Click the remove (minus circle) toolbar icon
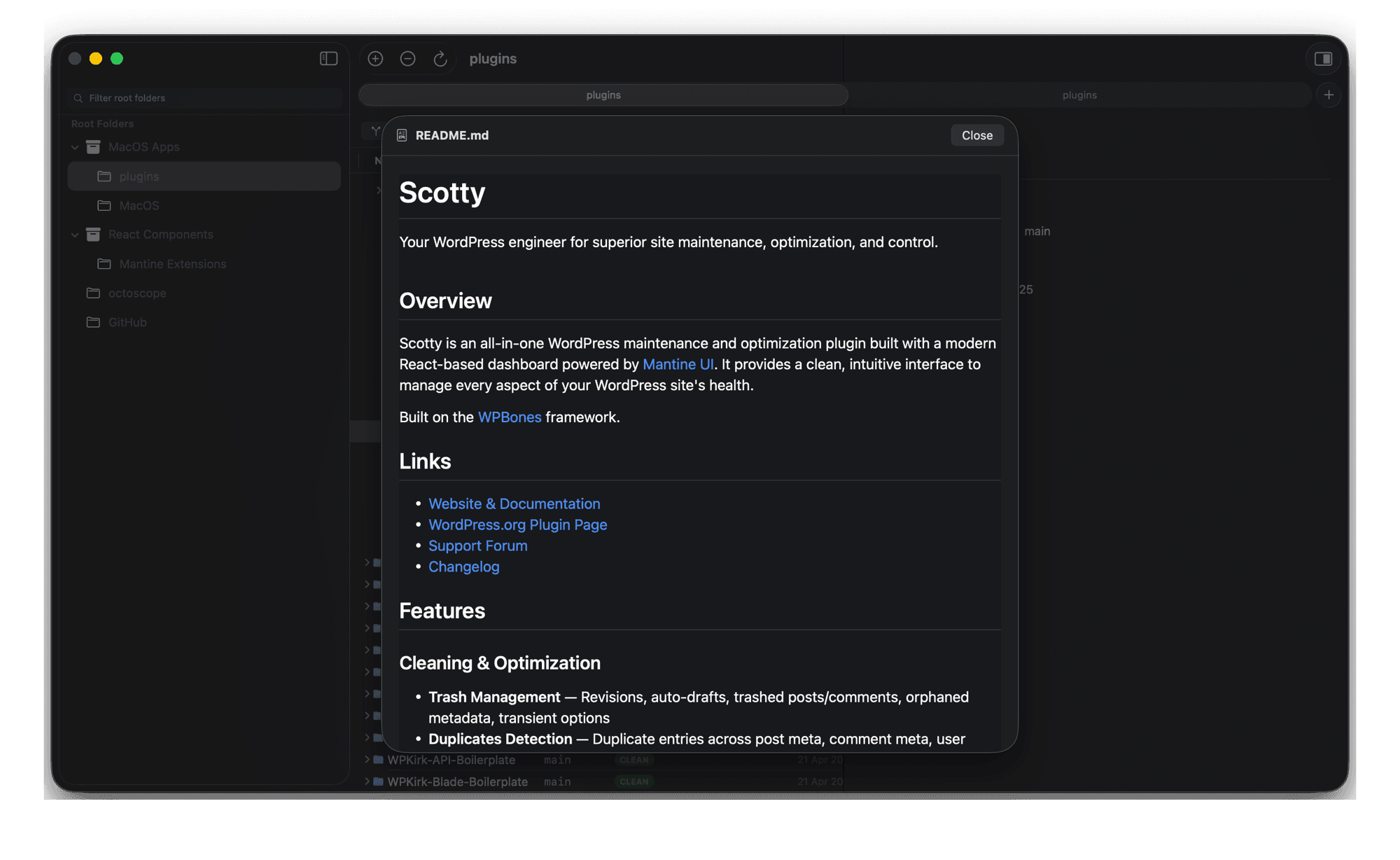The image size is (1400, 860). (x=408, y=59)
